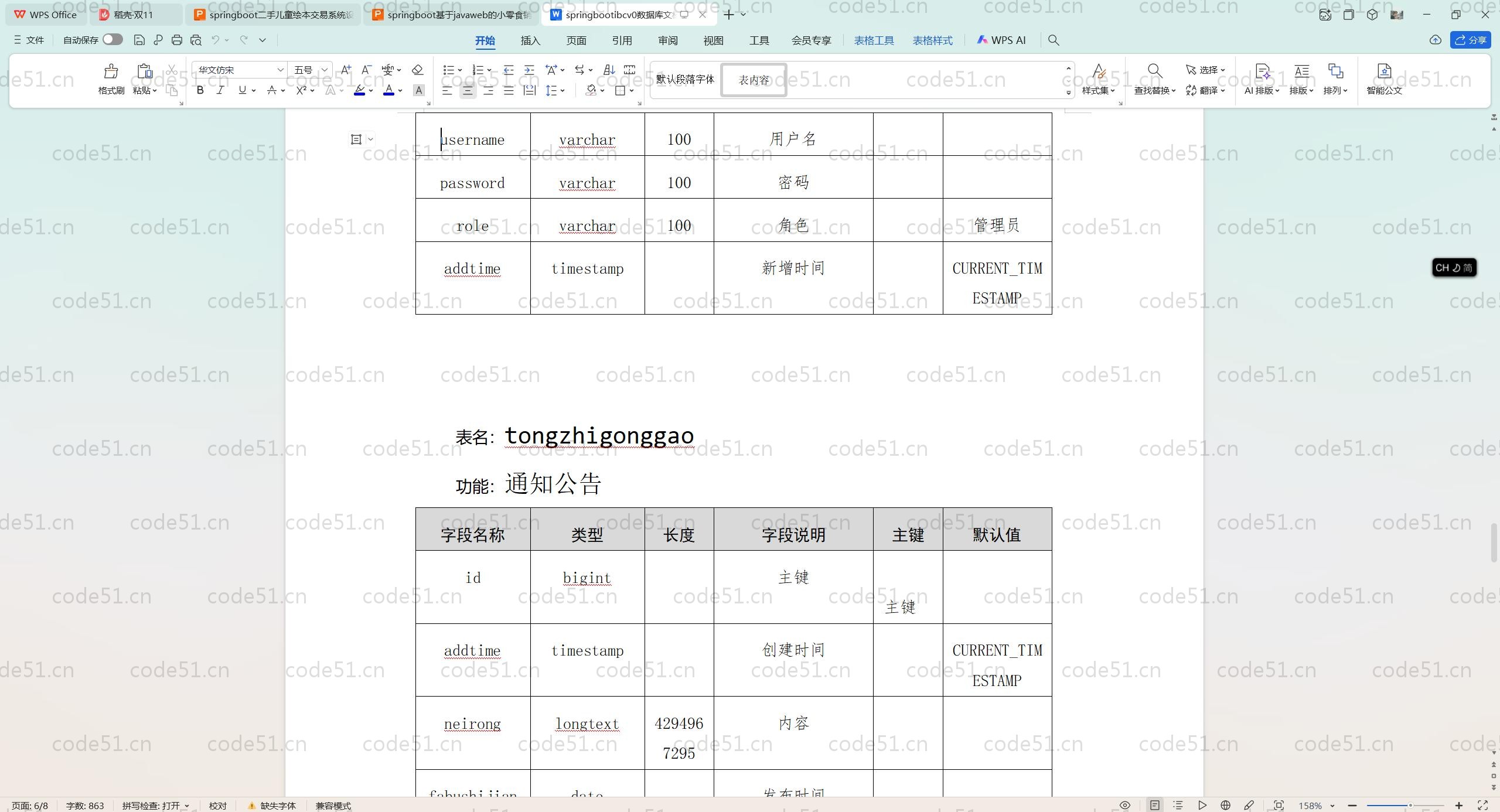Open the font size dropdown

[x=324, y=70]
